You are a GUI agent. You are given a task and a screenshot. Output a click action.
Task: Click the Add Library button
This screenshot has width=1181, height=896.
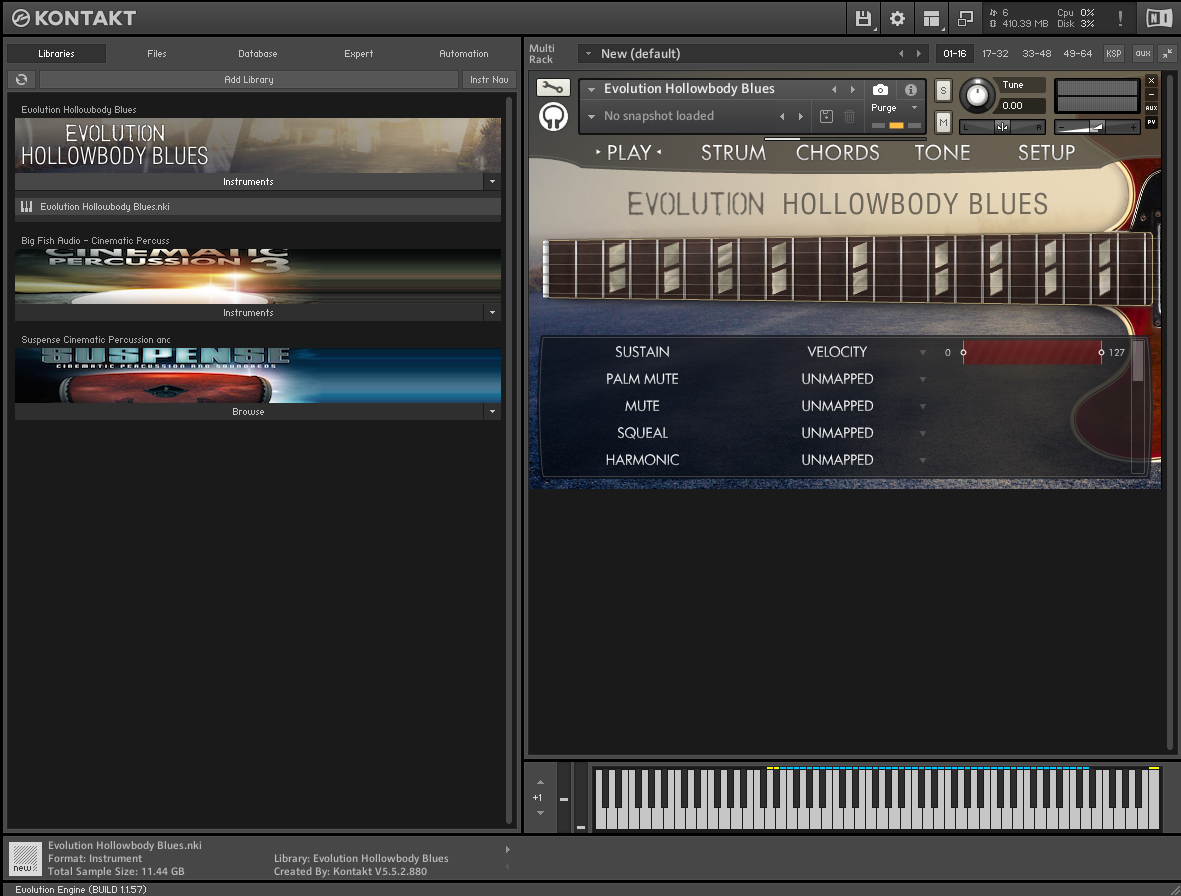[249, 79]
